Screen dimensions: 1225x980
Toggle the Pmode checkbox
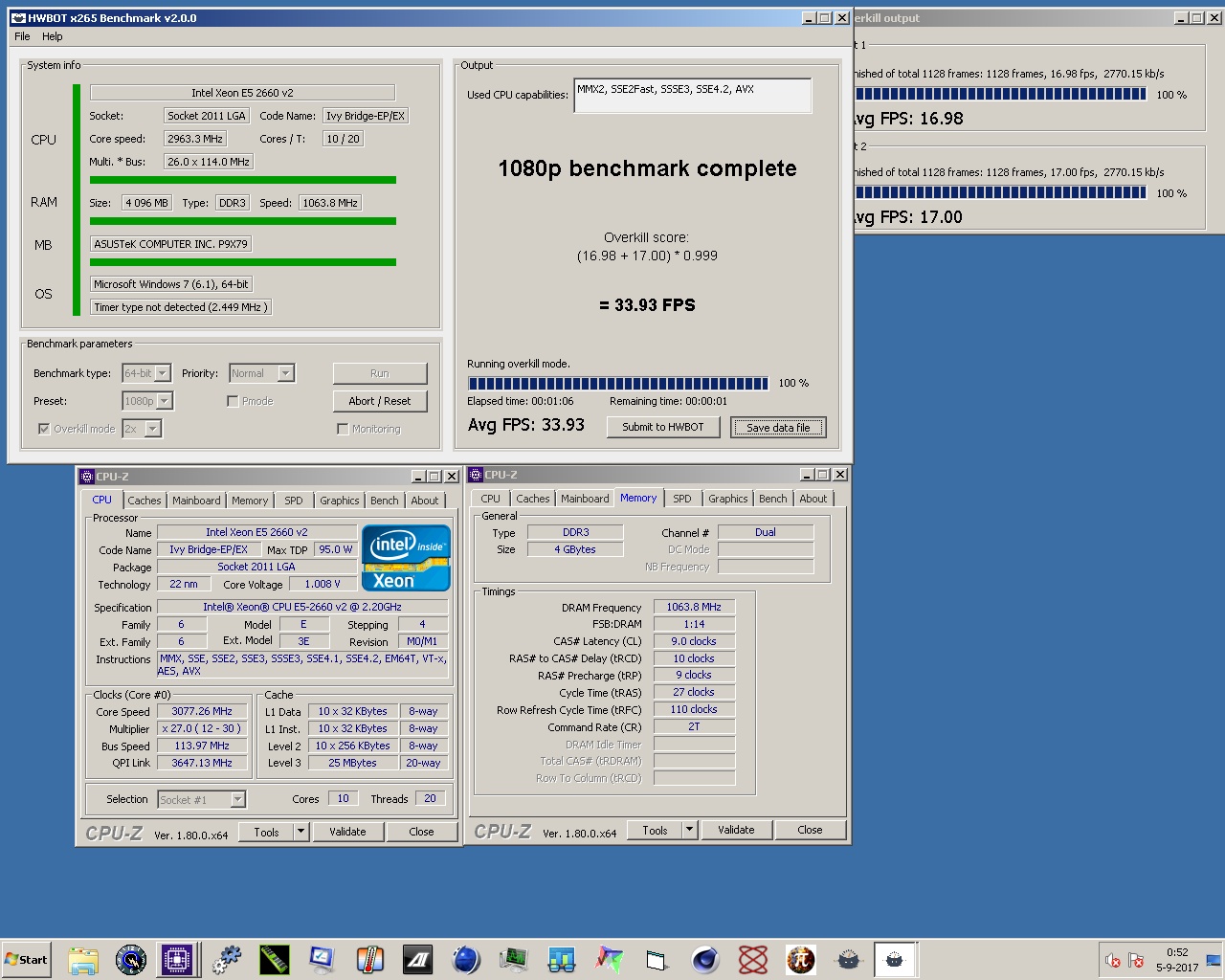click(x=233, y=401)
